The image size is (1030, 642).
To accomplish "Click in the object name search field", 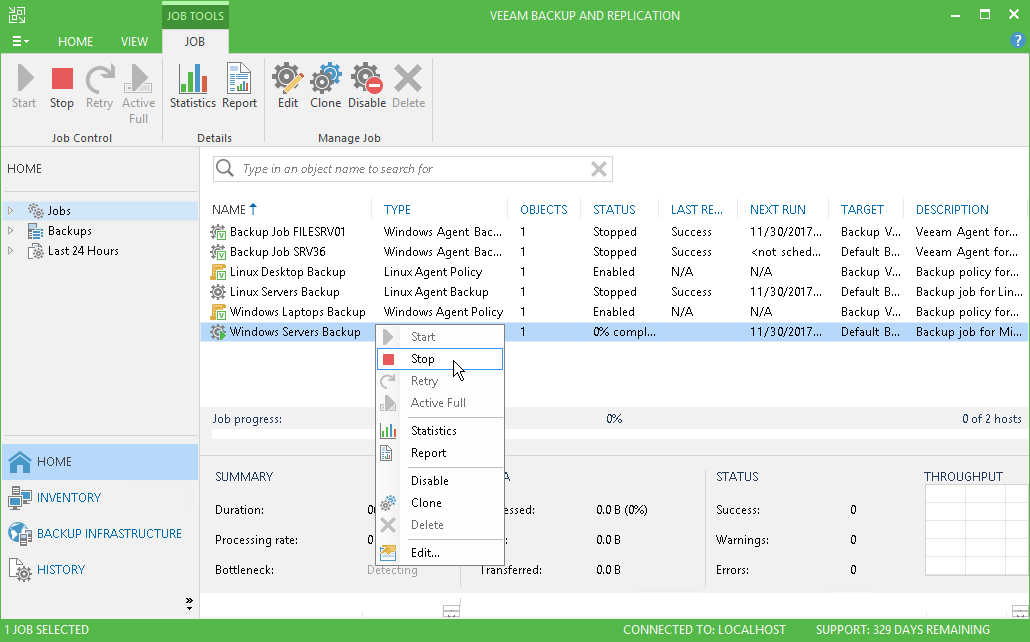I will tap(413, 169).
